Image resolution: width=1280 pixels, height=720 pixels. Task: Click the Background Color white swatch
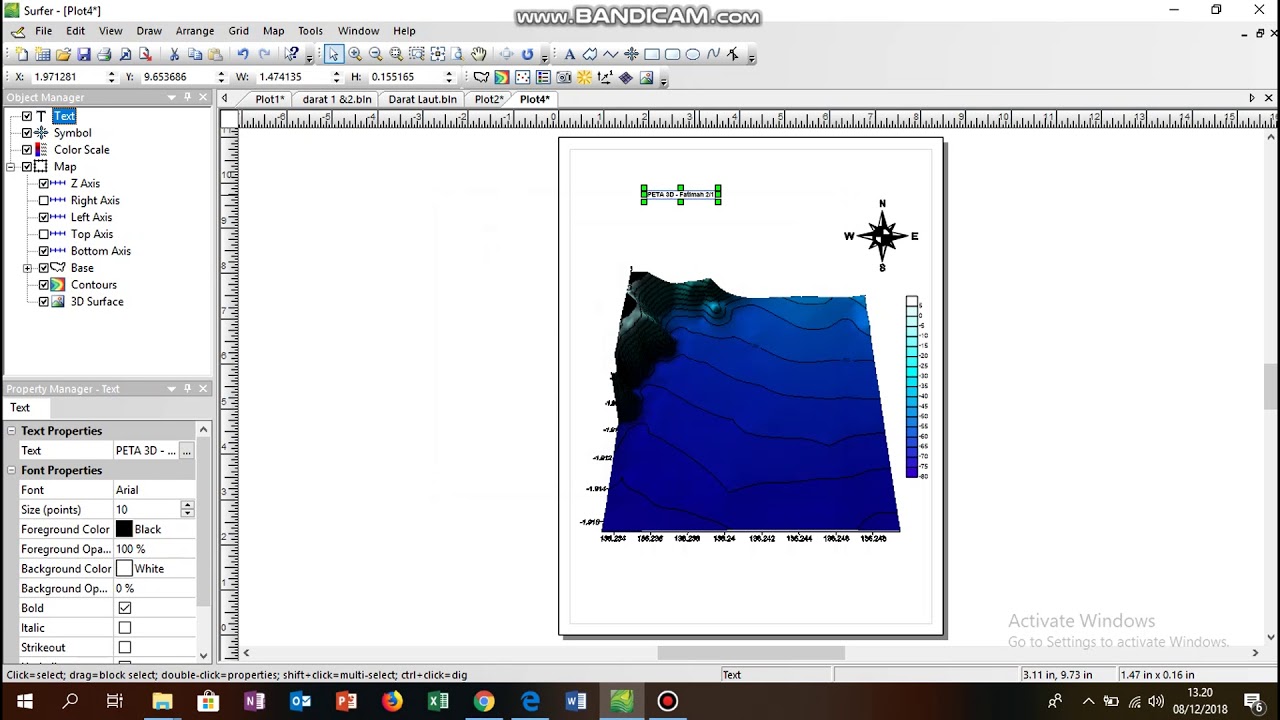124,569
